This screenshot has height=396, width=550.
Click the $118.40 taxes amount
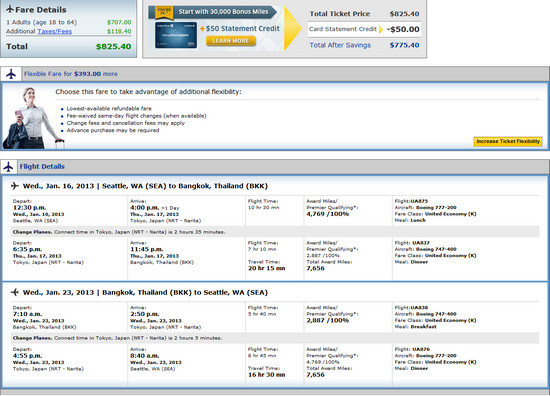[x=119, y=32]
